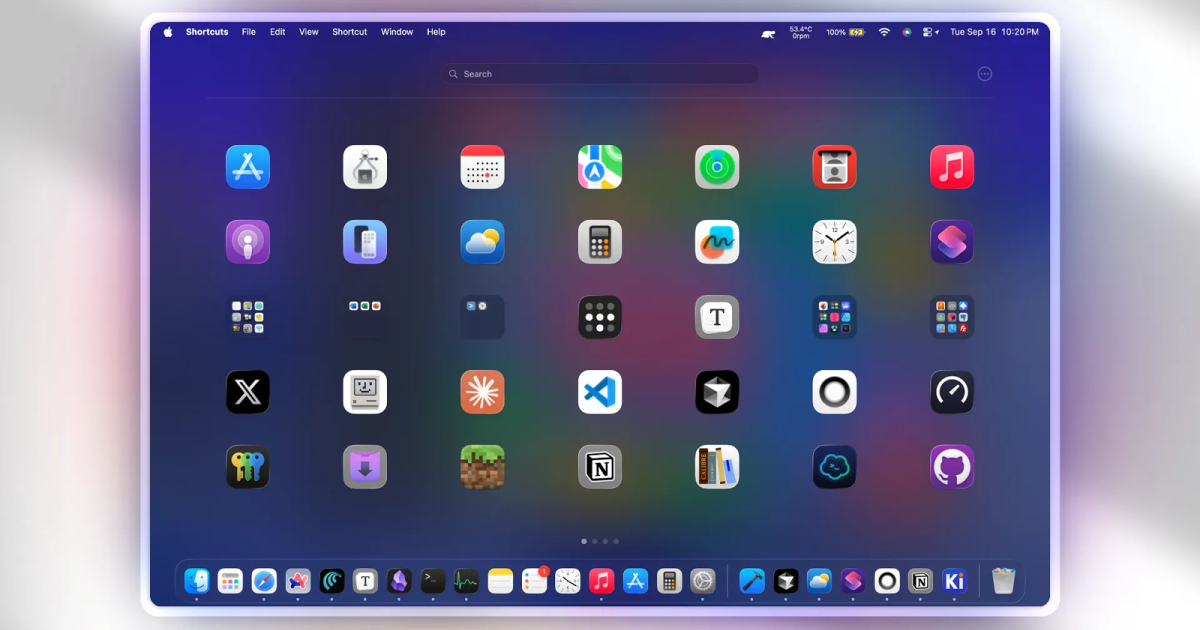The height and width of the screenshot is (630, 1200).
Task: Open the Shortcut menu in menu bar
Action: (x=349, y=32)
